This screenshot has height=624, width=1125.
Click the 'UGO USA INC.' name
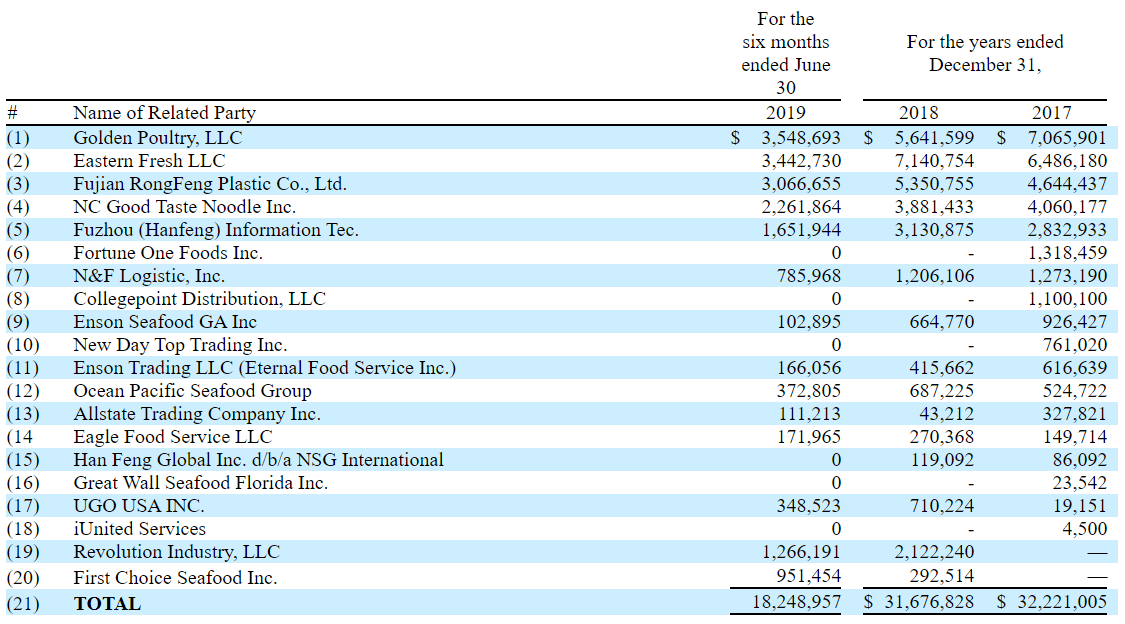[139, 505]
